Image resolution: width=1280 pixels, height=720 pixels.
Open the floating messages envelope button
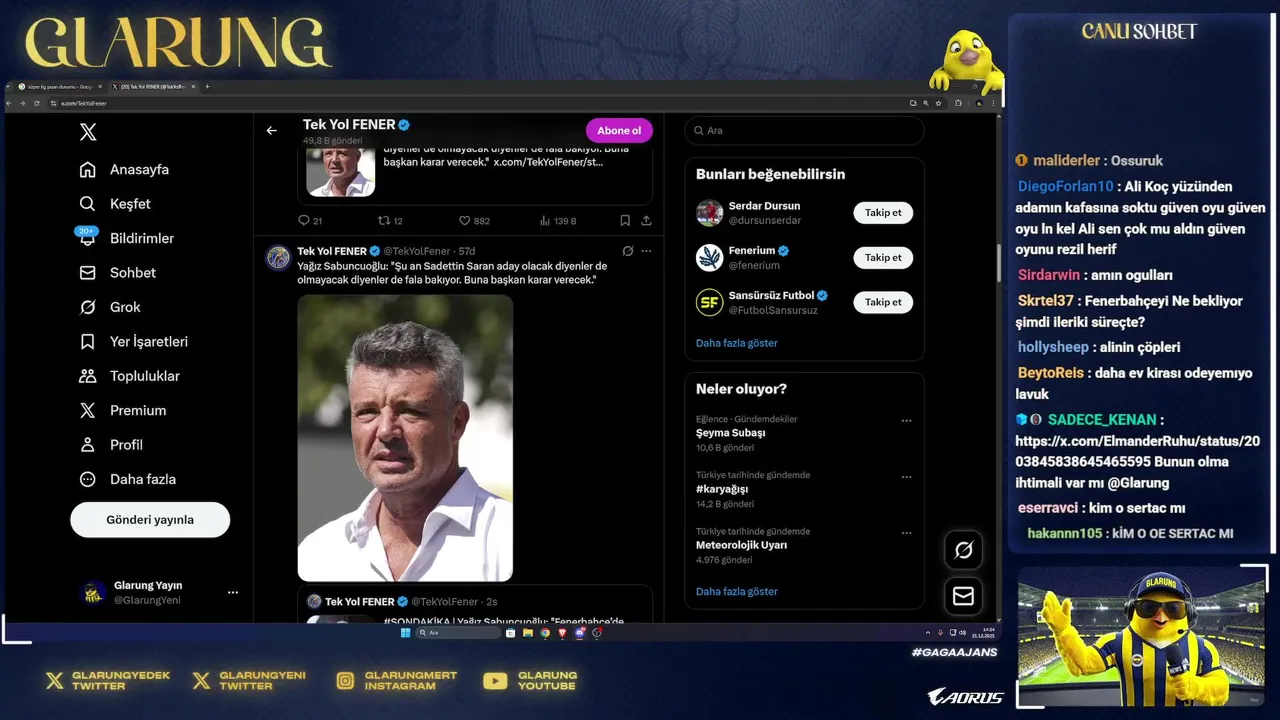[964, 596]
